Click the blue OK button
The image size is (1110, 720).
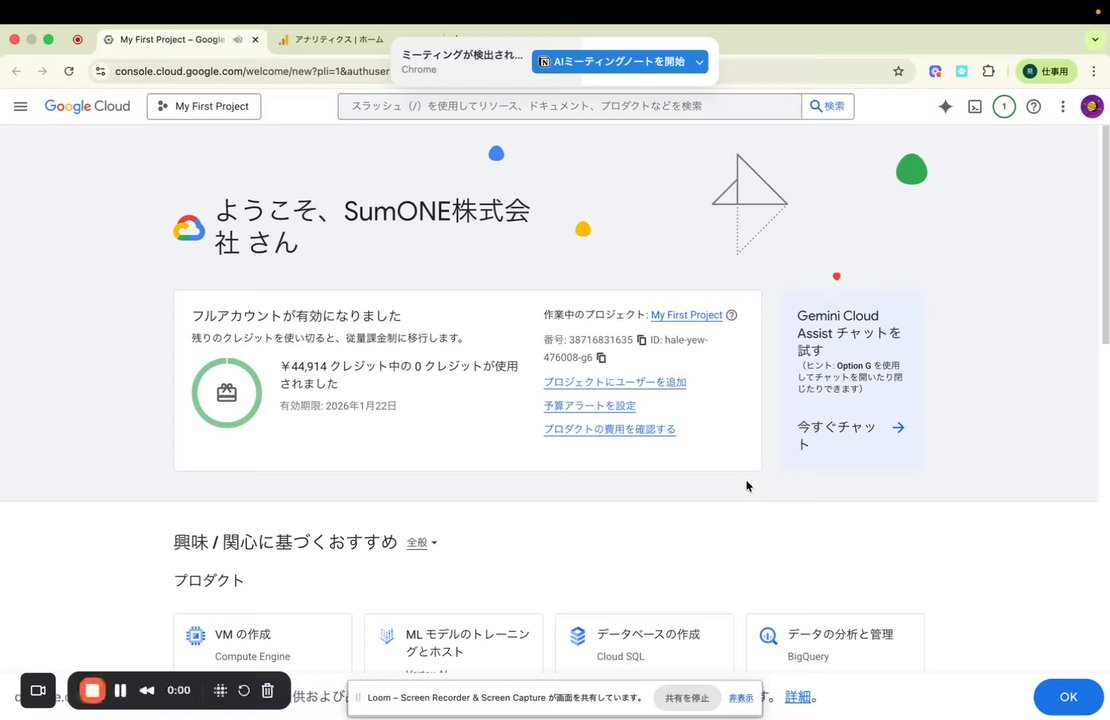[1068, 697]
